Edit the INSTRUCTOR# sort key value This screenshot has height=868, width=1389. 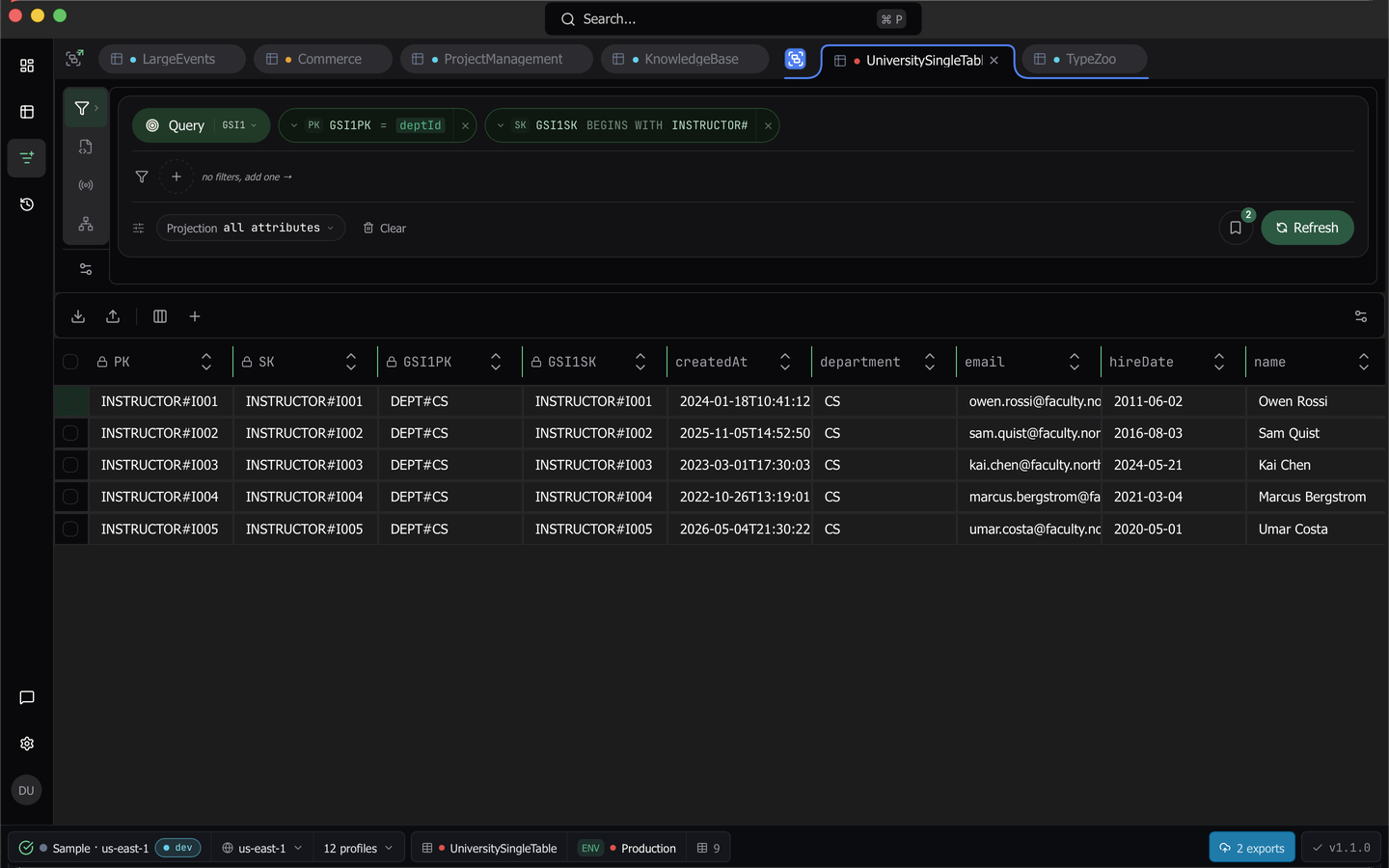pos(710,125)
